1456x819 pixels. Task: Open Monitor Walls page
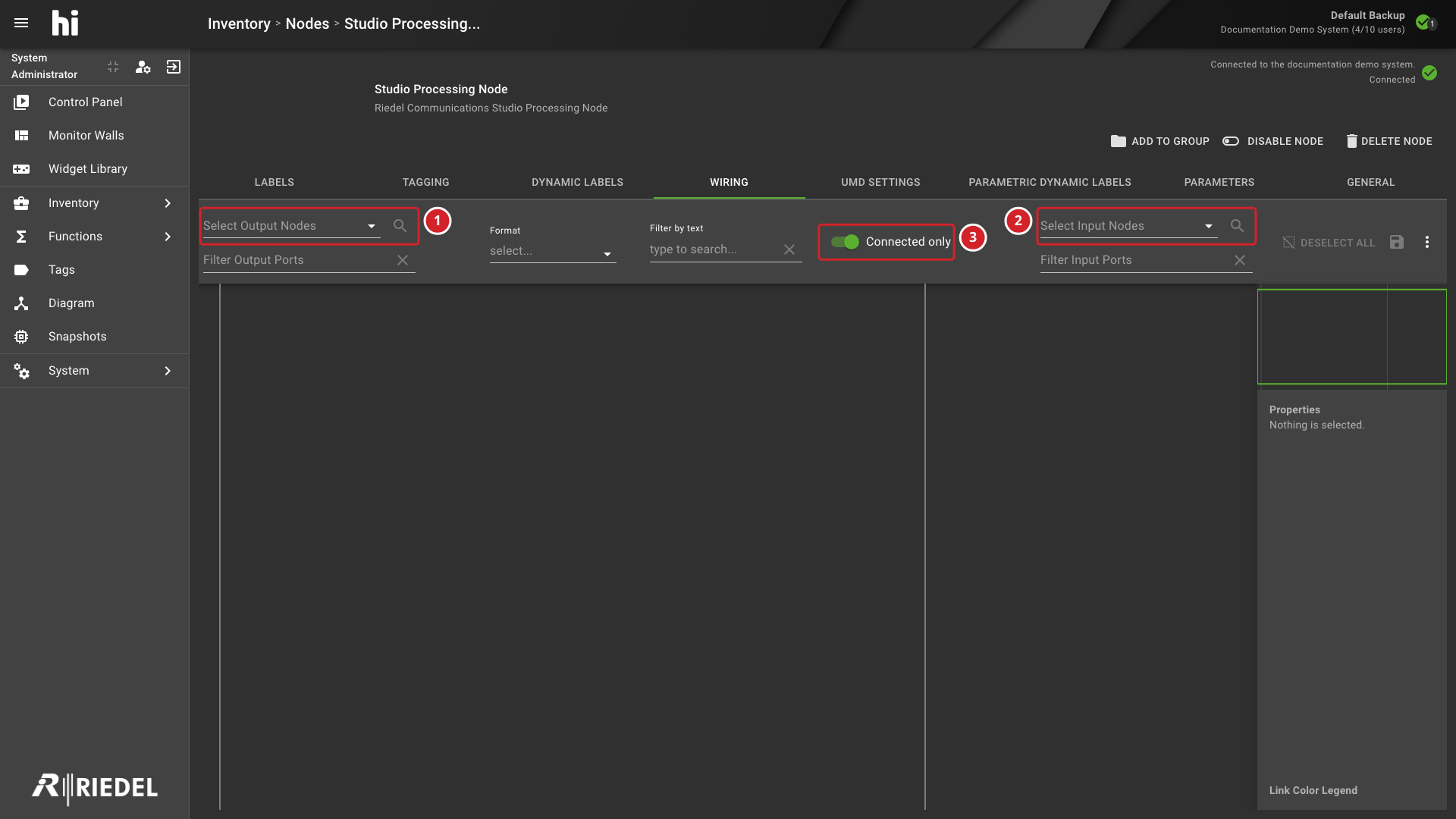pos(95,135)
